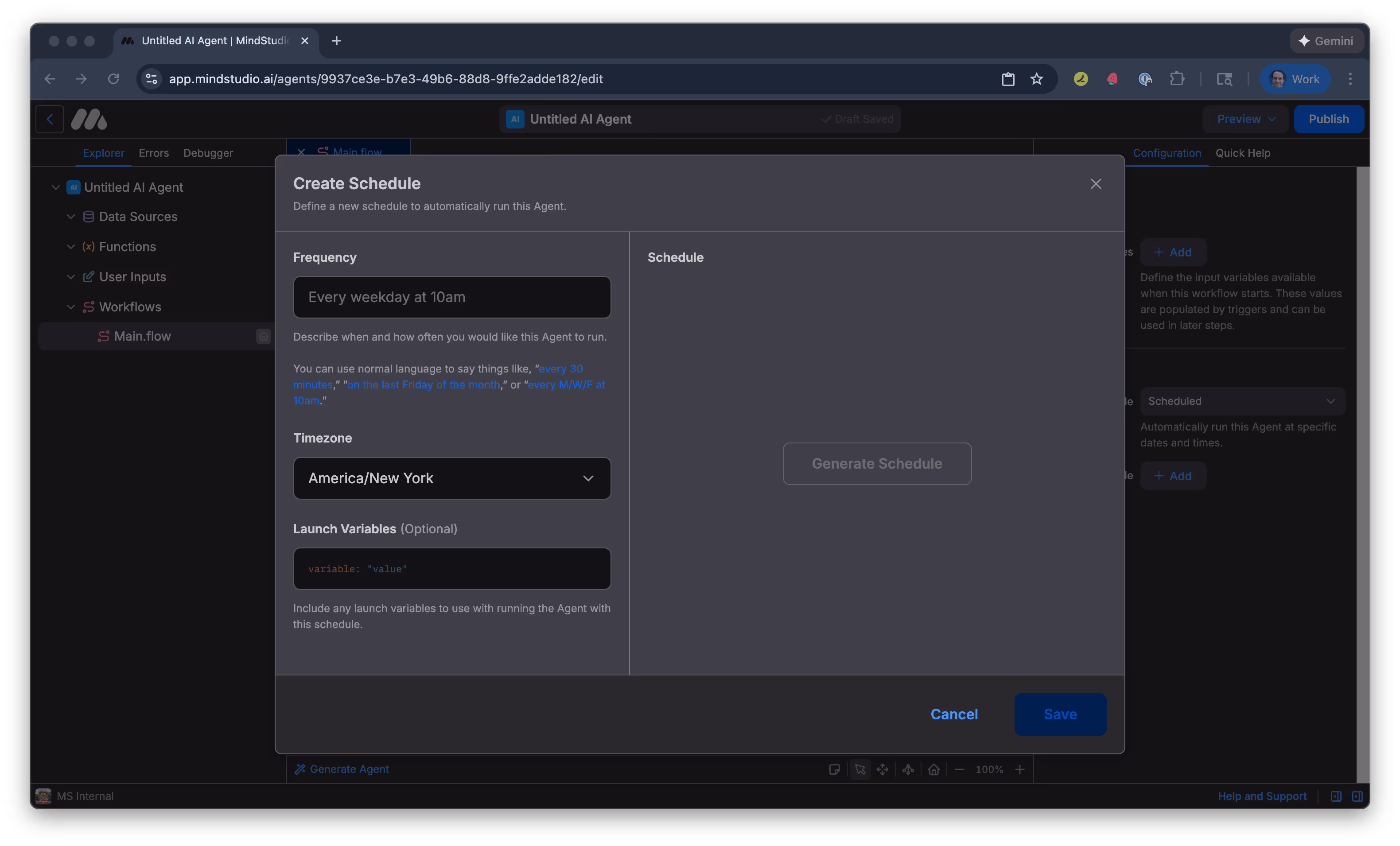Click the back arrow beside the MindStudio logo

pos(50,119)
